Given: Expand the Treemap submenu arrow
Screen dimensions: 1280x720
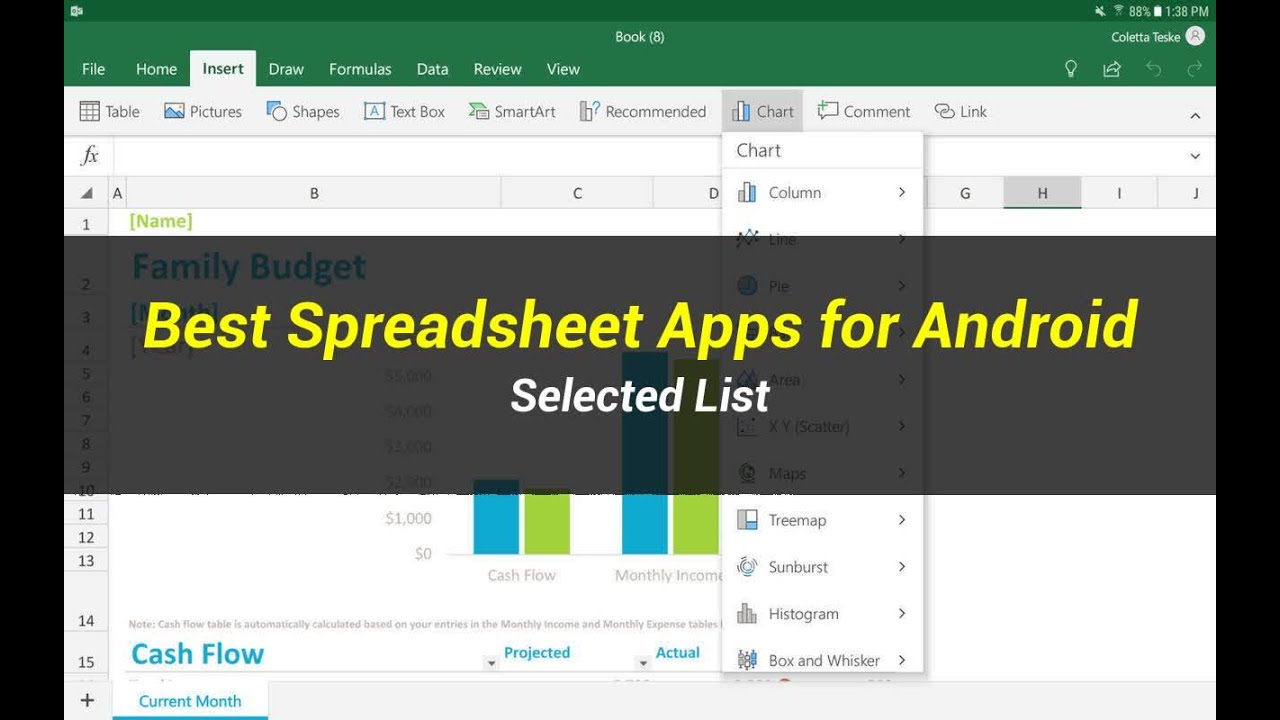Looking at the screenshot, I should pos(902,520).
